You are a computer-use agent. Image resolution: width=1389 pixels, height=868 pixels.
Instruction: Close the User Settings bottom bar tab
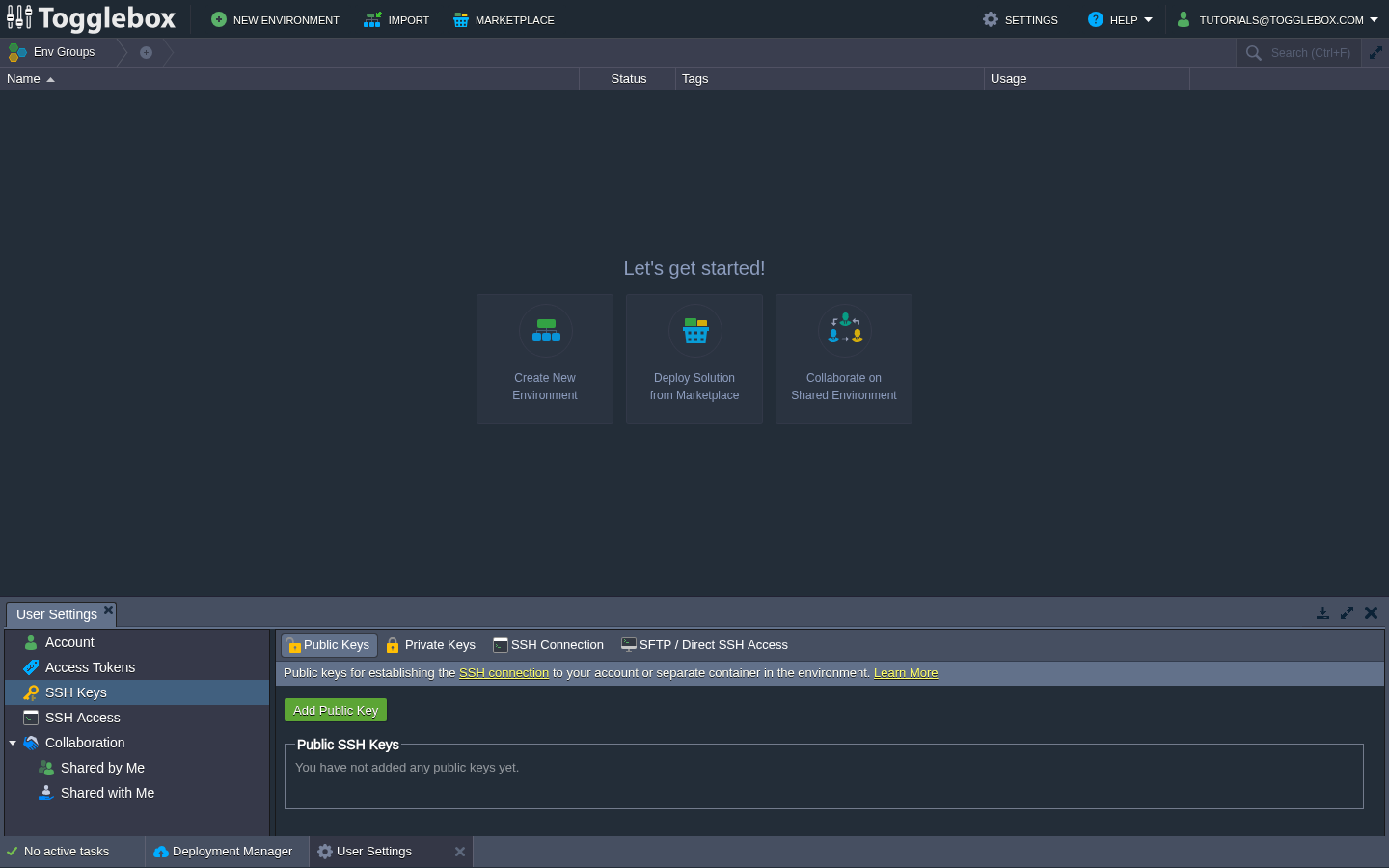pyautogui.click(x=460, y=852)
